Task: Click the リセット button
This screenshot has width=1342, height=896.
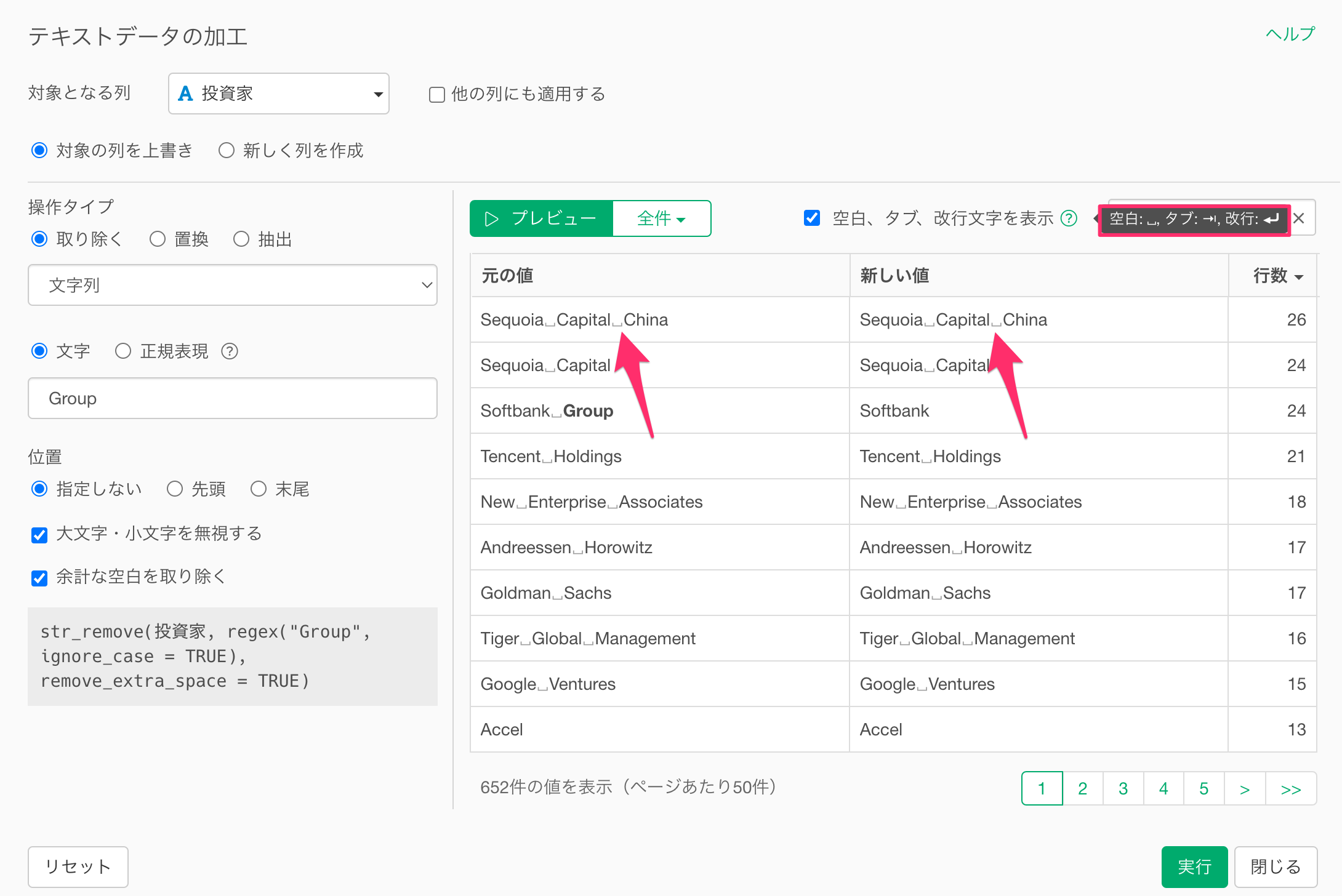Action: click(78, 866)
